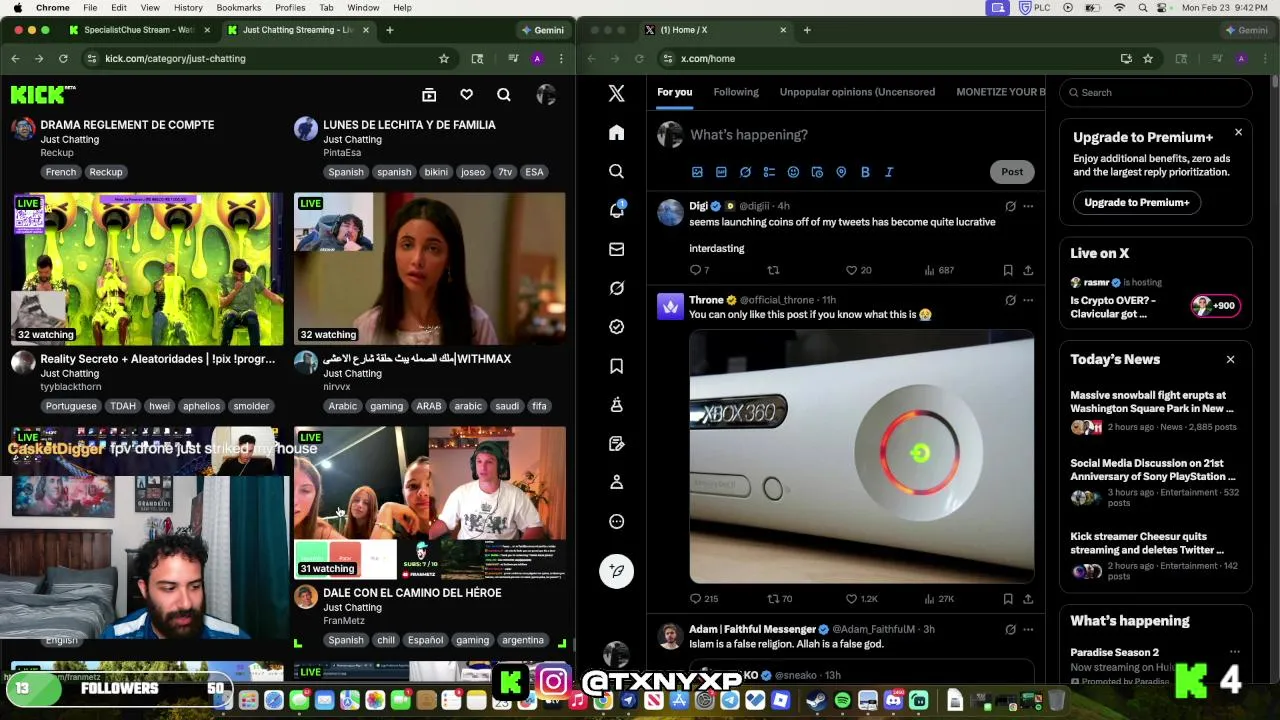Insert emoji icon in composer
Image resolution: width=1280 pixels, height=720 pixels.
click(793, 172)
